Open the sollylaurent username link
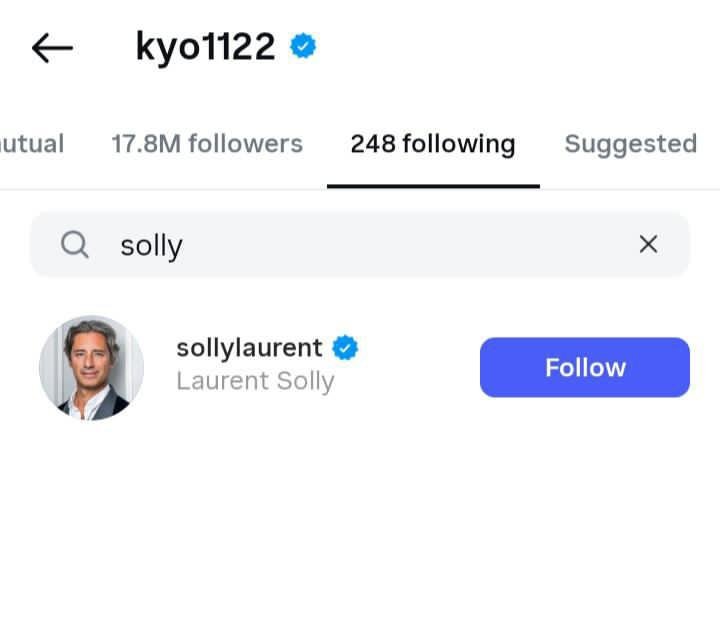This screenshot has height=634, width=720. [x=249, y=348]
